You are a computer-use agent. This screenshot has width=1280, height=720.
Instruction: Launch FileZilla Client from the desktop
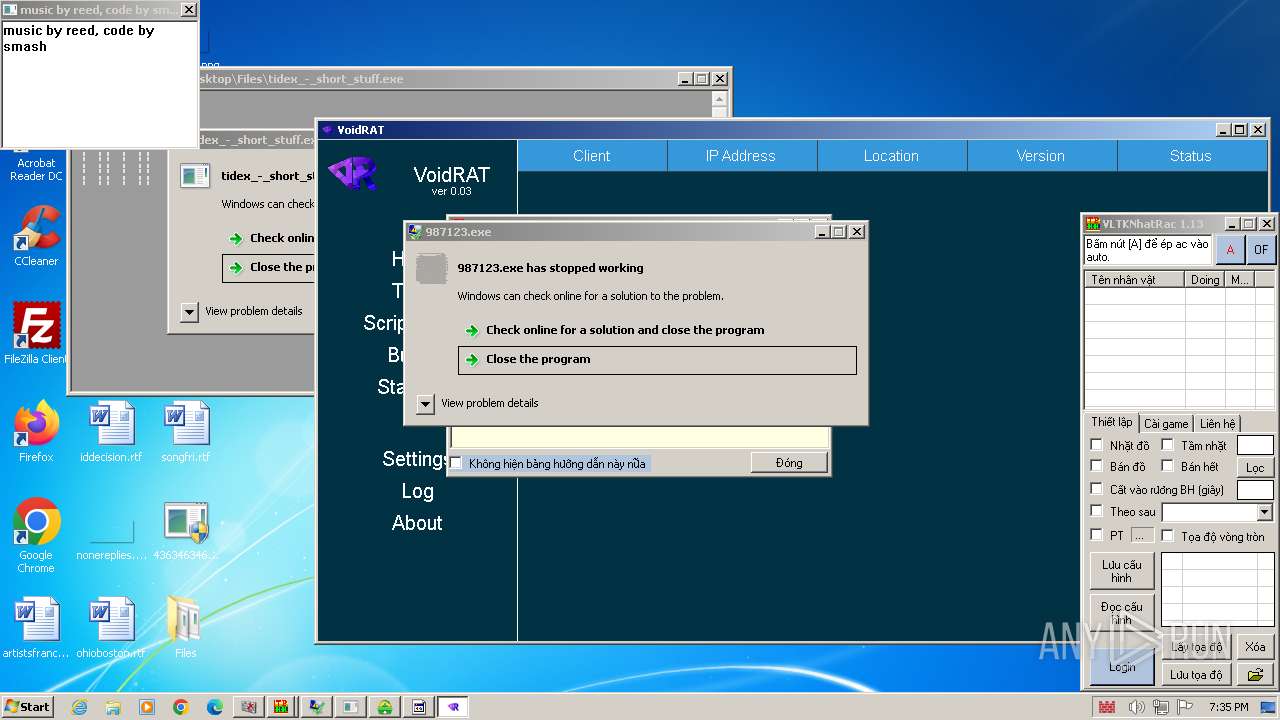36,333
